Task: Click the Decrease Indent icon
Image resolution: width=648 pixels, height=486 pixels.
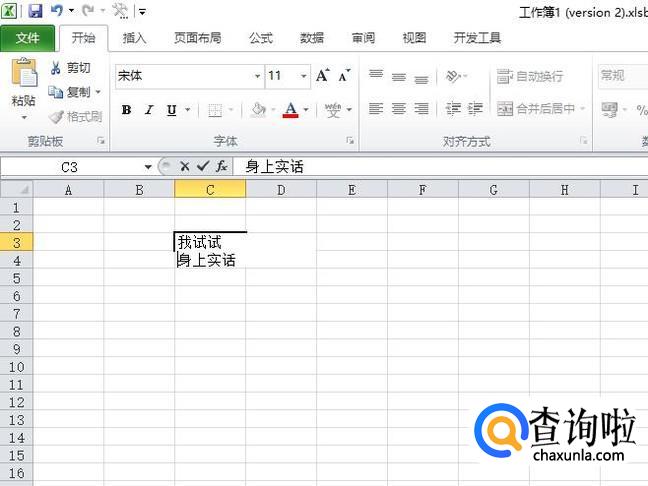Action: 453,109
